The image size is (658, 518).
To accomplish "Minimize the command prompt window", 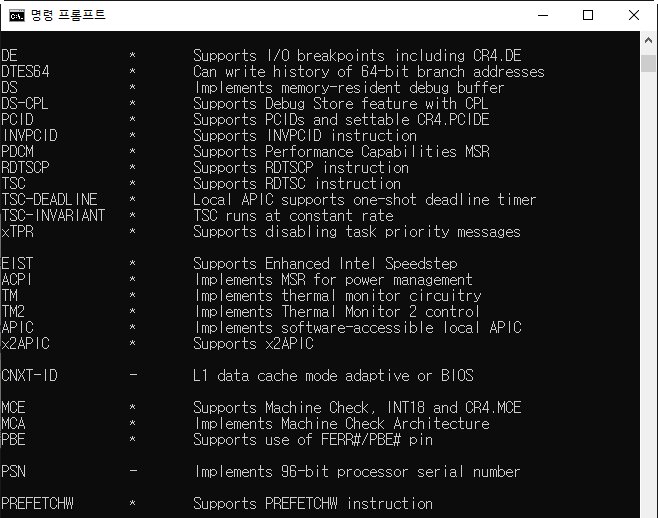I will point(543,16).
